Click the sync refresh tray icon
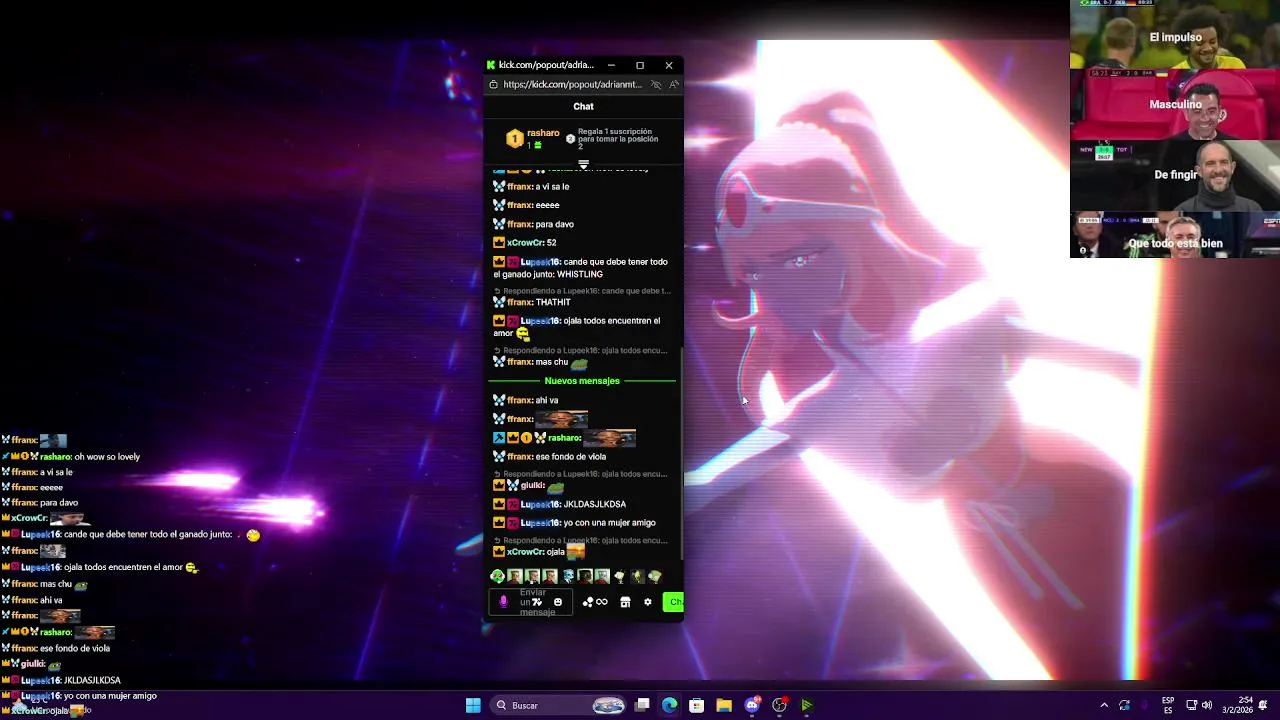 [x=1125, y=705]
